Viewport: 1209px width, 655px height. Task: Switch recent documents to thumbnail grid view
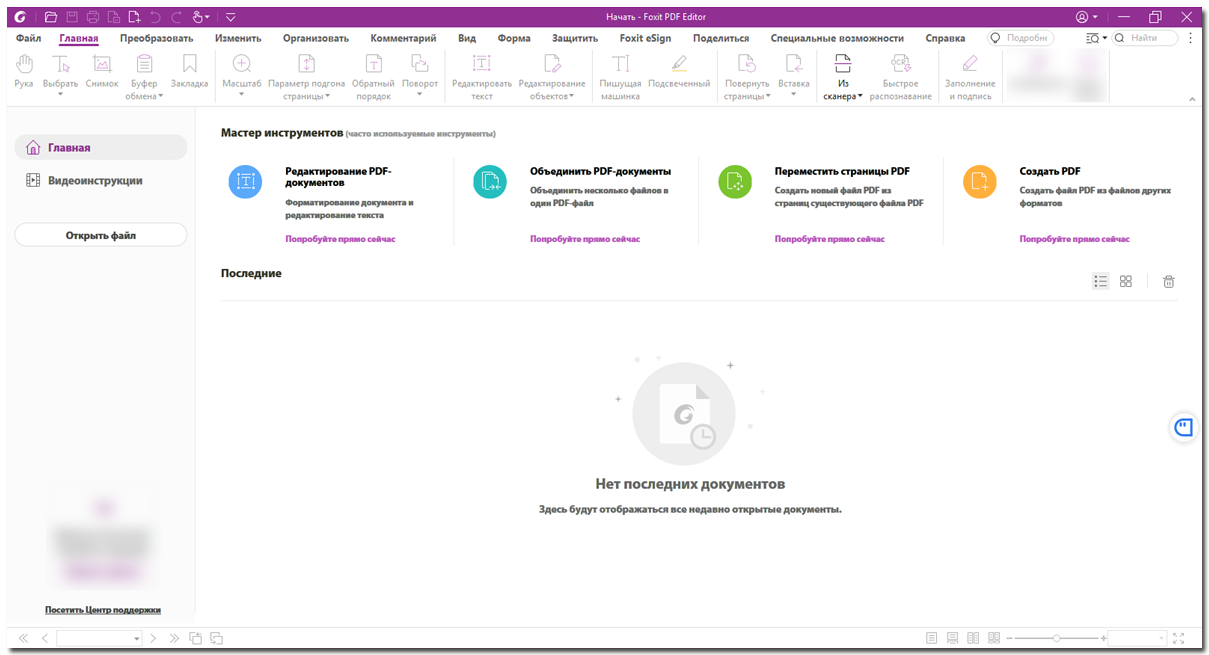(1126, 282)
